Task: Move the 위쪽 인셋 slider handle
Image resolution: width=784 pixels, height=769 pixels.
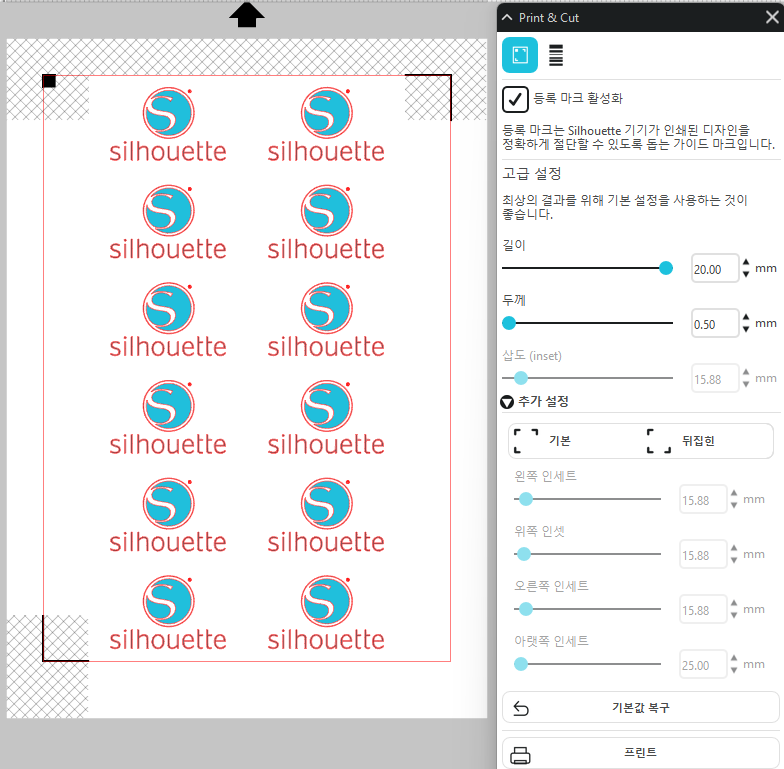Action: 524,554
